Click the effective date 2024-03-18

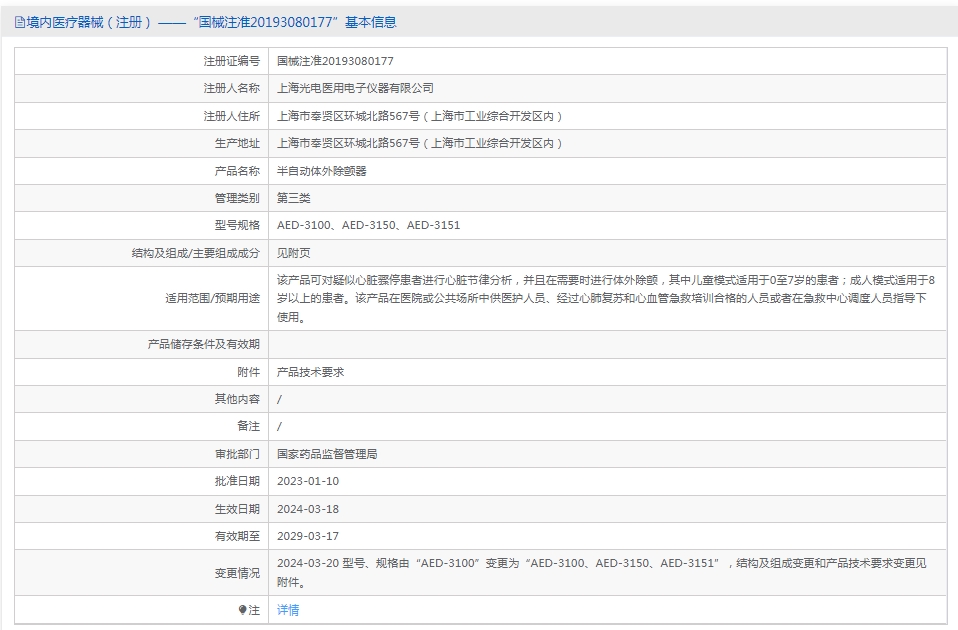click(308, 509)
